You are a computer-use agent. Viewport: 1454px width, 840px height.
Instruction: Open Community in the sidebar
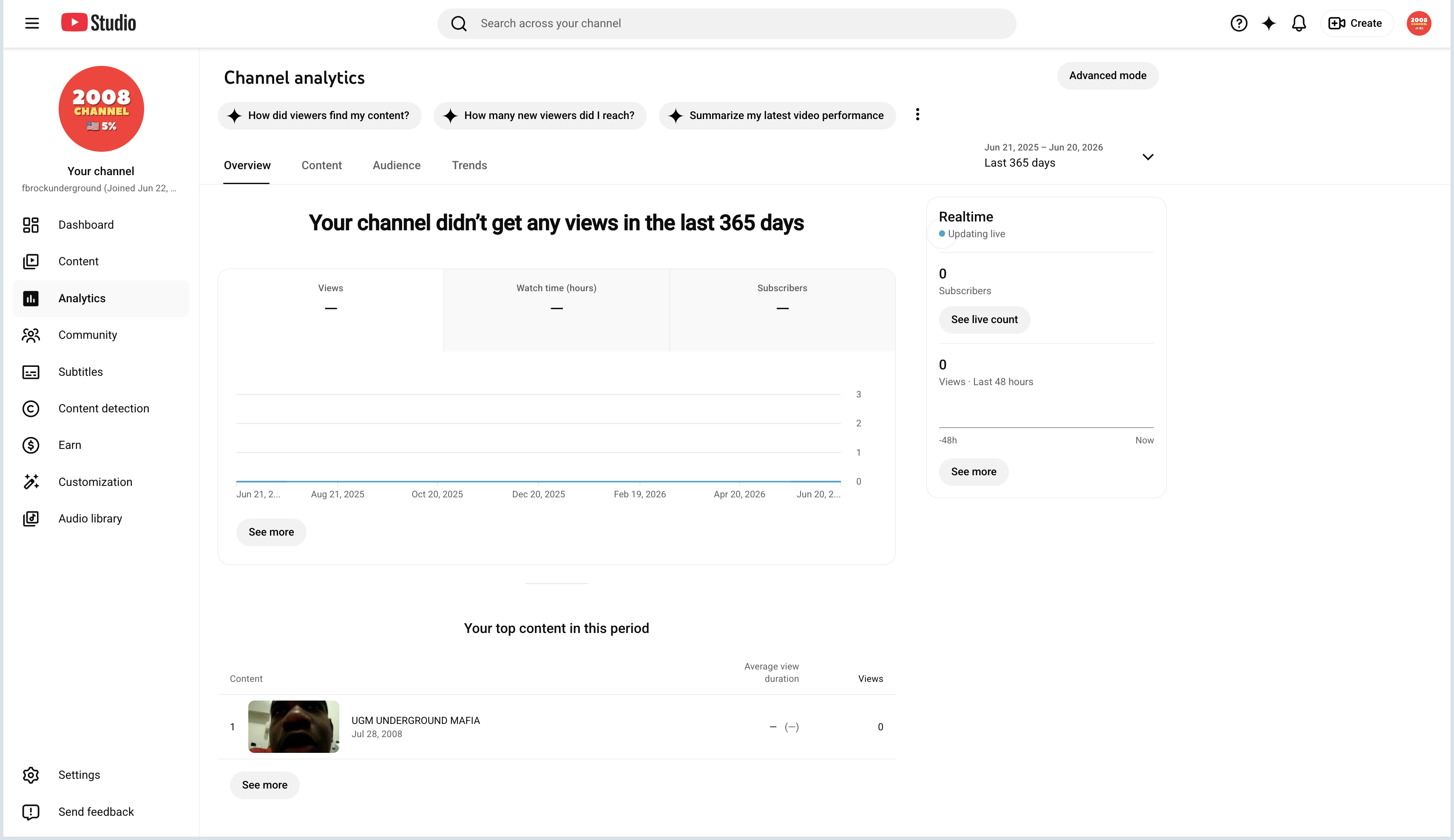coord(101,335)
